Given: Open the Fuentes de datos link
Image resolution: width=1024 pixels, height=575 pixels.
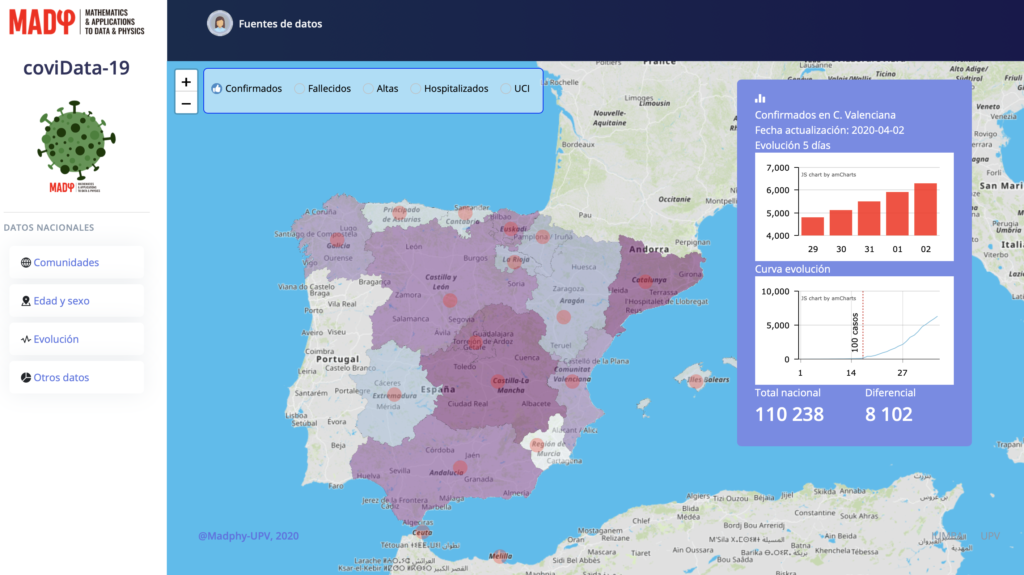Looking at the screenshot, I should pos(280,24).
